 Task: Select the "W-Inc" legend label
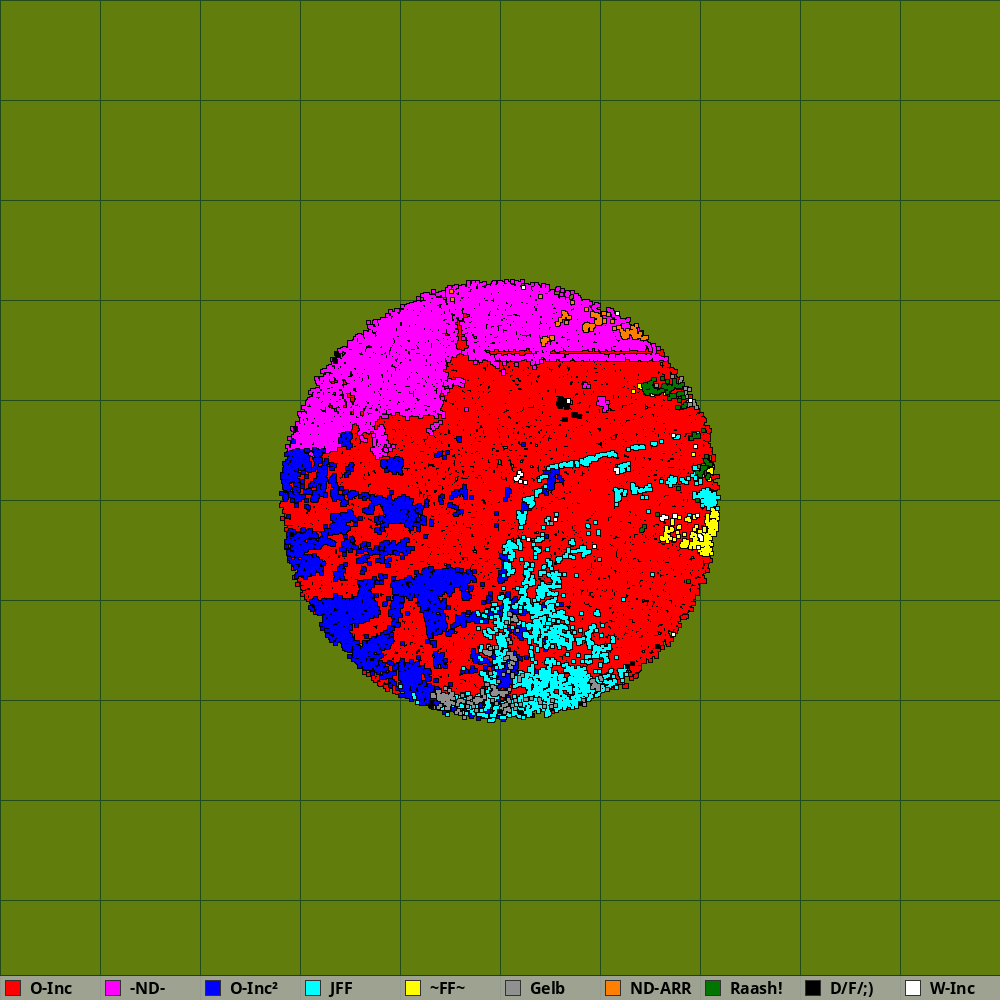952,988
